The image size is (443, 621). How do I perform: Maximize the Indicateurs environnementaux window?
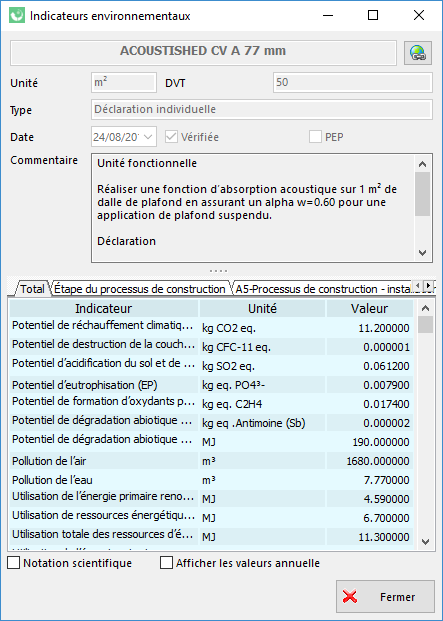pos(373,15)
